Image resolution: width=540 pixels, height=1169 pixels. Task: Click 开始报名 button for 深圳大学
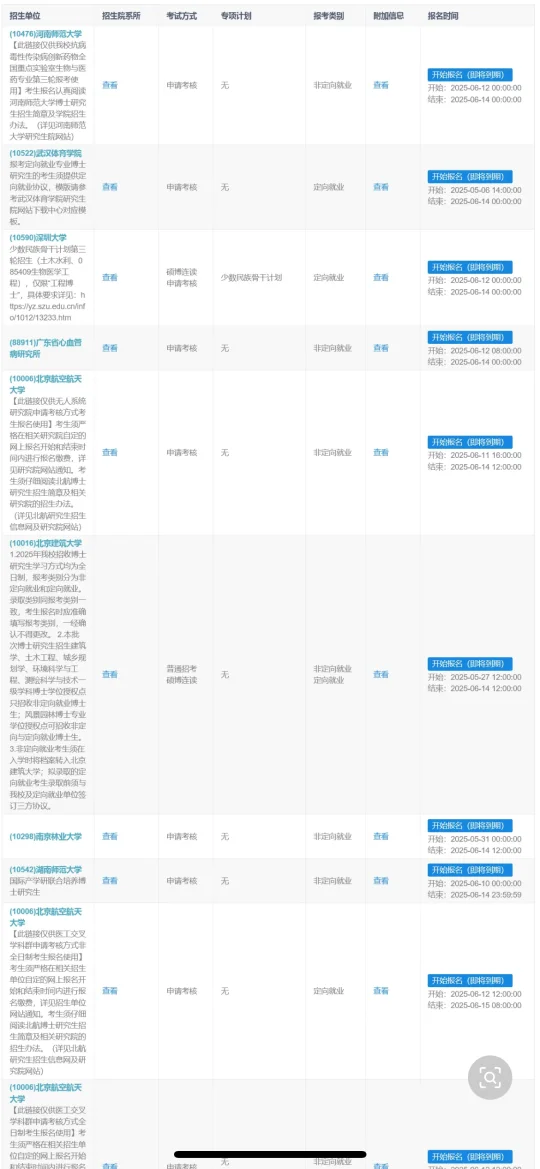(x=470, y=267)
